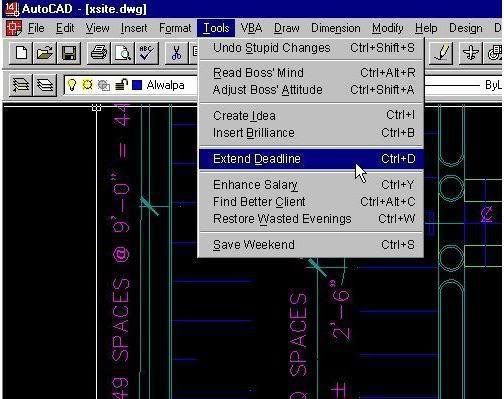Open a file with the folder icon
The image size is (504, 399).
click(45, 53)
